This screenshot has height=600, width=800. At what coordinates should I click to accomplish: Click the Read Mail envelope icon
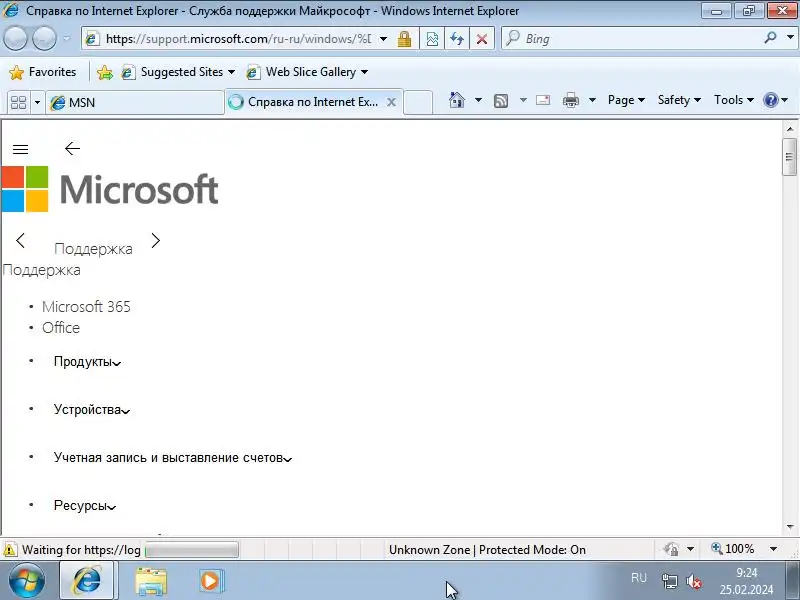[x=543, y=100]
